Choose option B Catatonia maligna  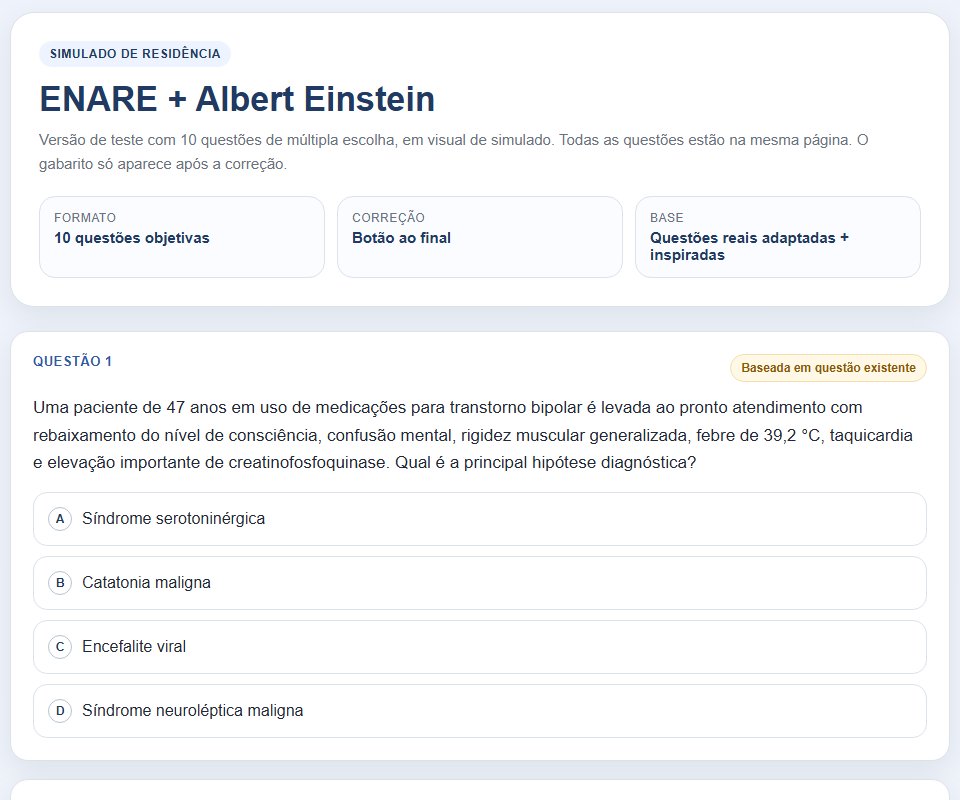479,583
